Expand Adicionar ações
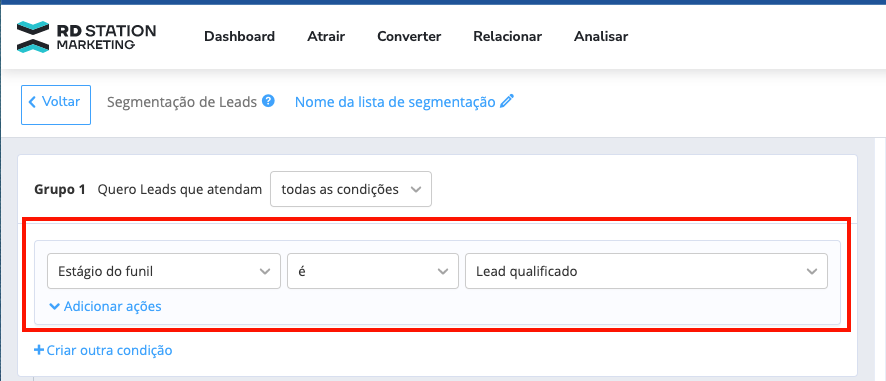The height and width of the screenshot is (381, 886). pyautogui.click(x=106, y=306)
